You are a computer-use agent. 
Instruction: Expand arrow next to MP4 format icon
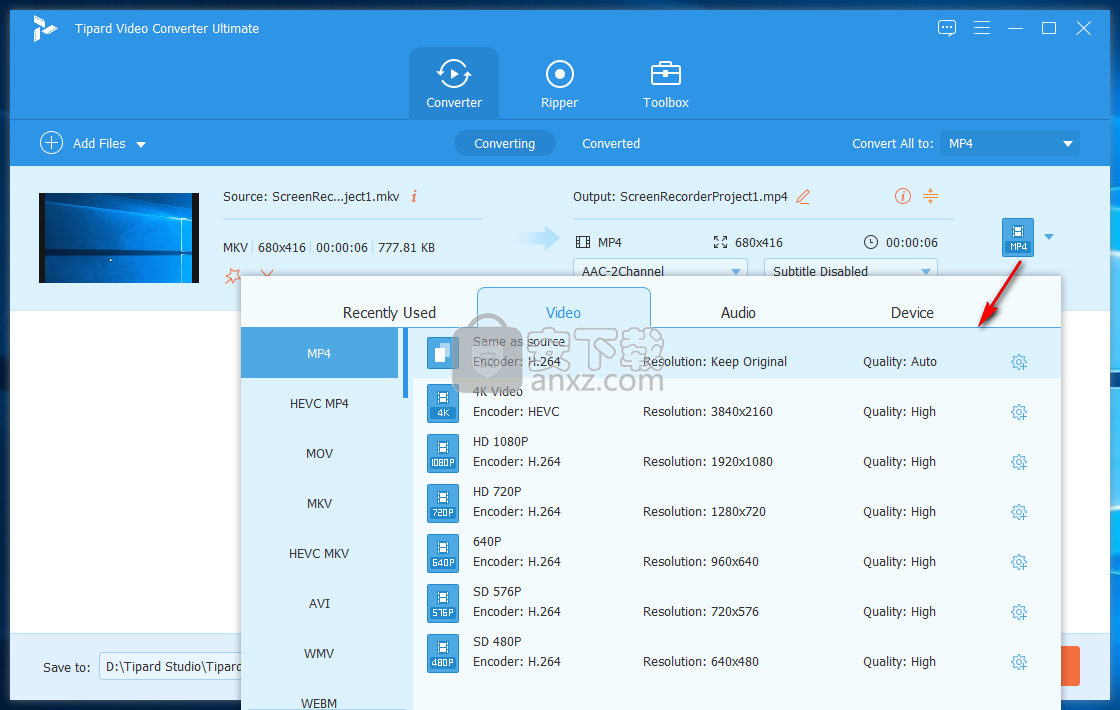click(x=1049, y=236)
